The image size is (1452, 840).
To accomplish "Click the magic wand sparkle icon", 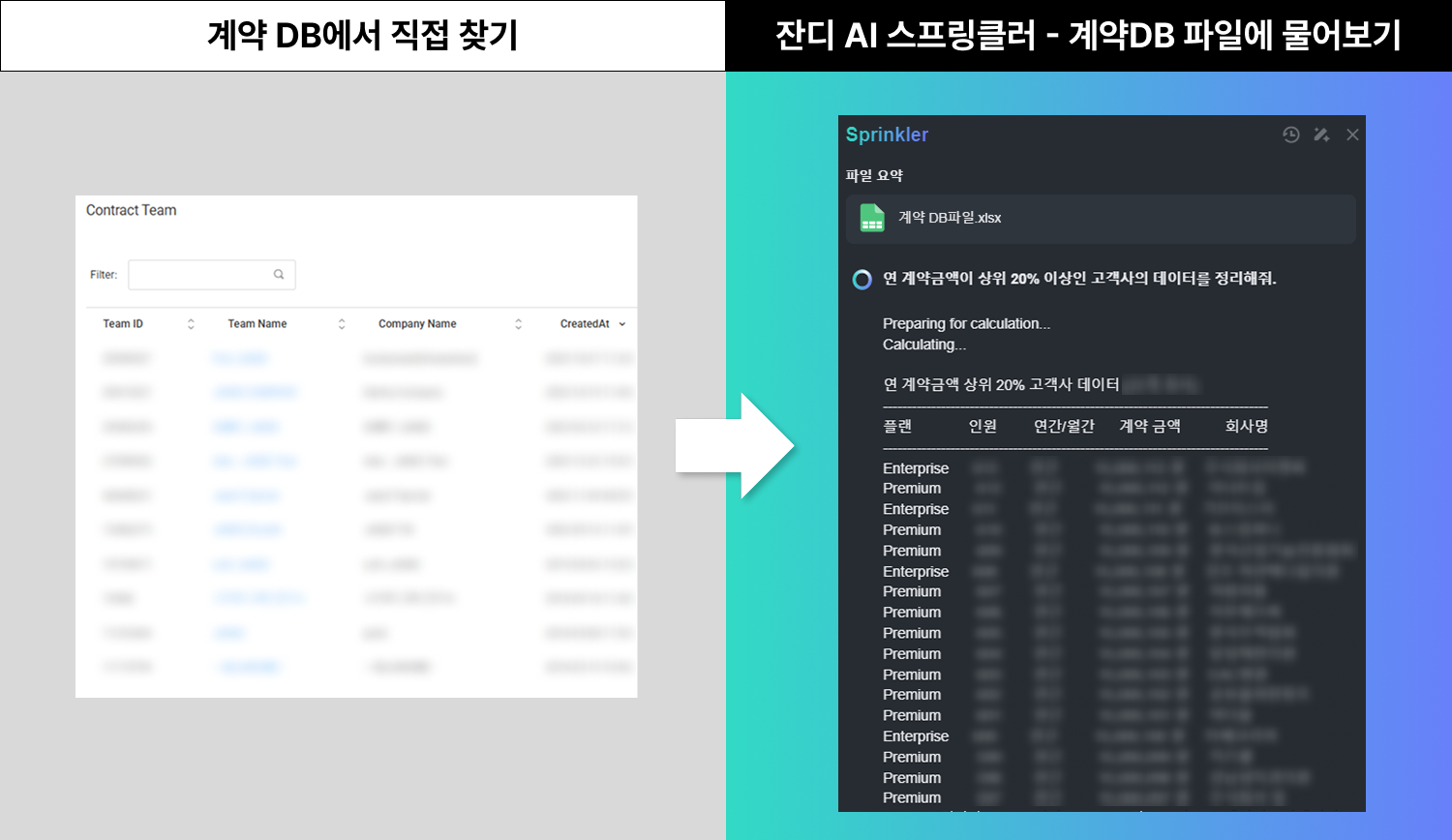I will (x=1321, y=135).
